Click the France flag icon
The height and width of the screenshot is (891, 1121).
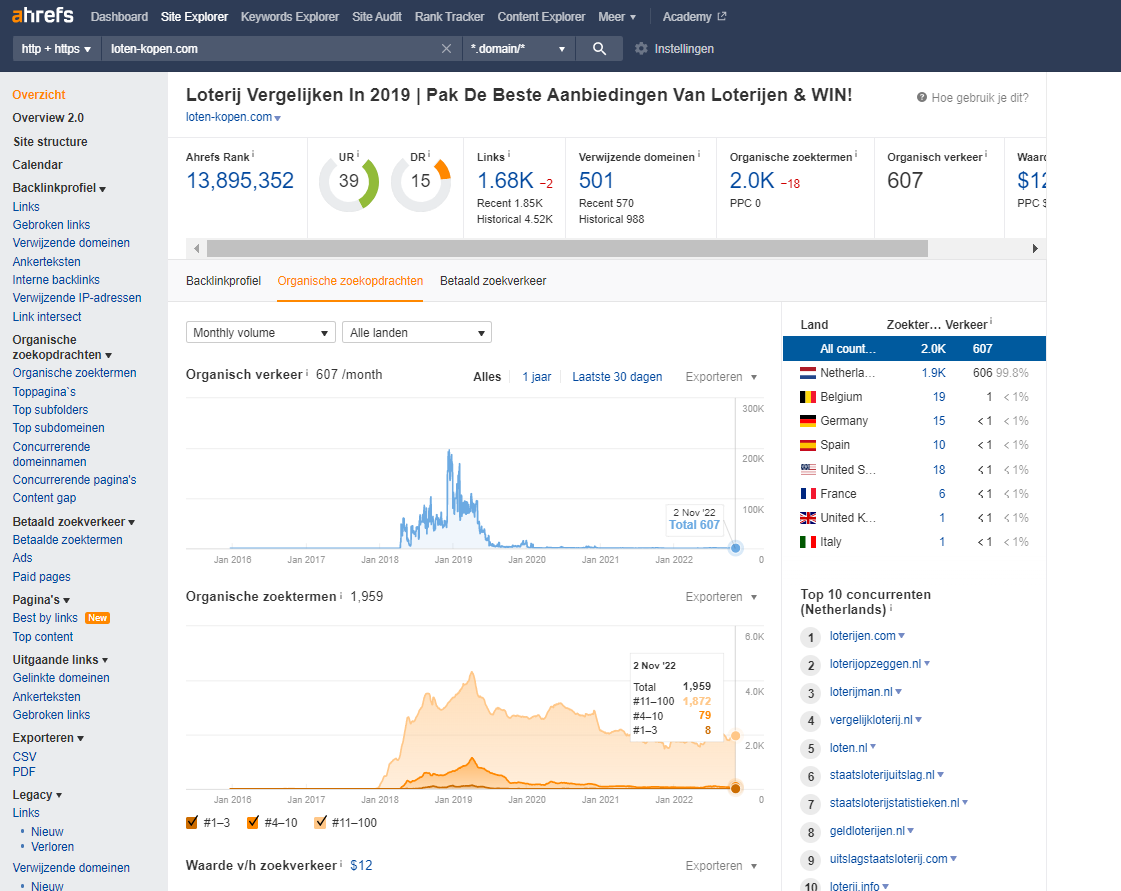click(808, 493)
